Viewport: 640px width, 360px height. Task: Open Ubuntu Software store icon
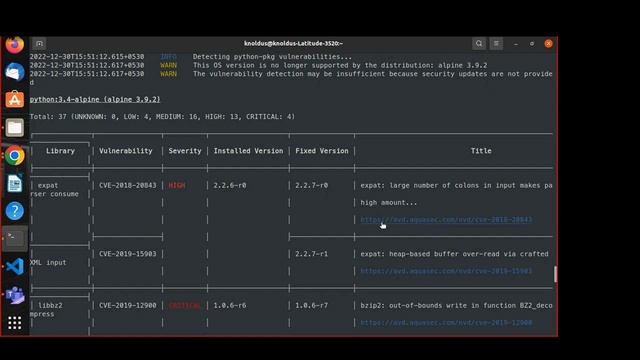[15, 100]
